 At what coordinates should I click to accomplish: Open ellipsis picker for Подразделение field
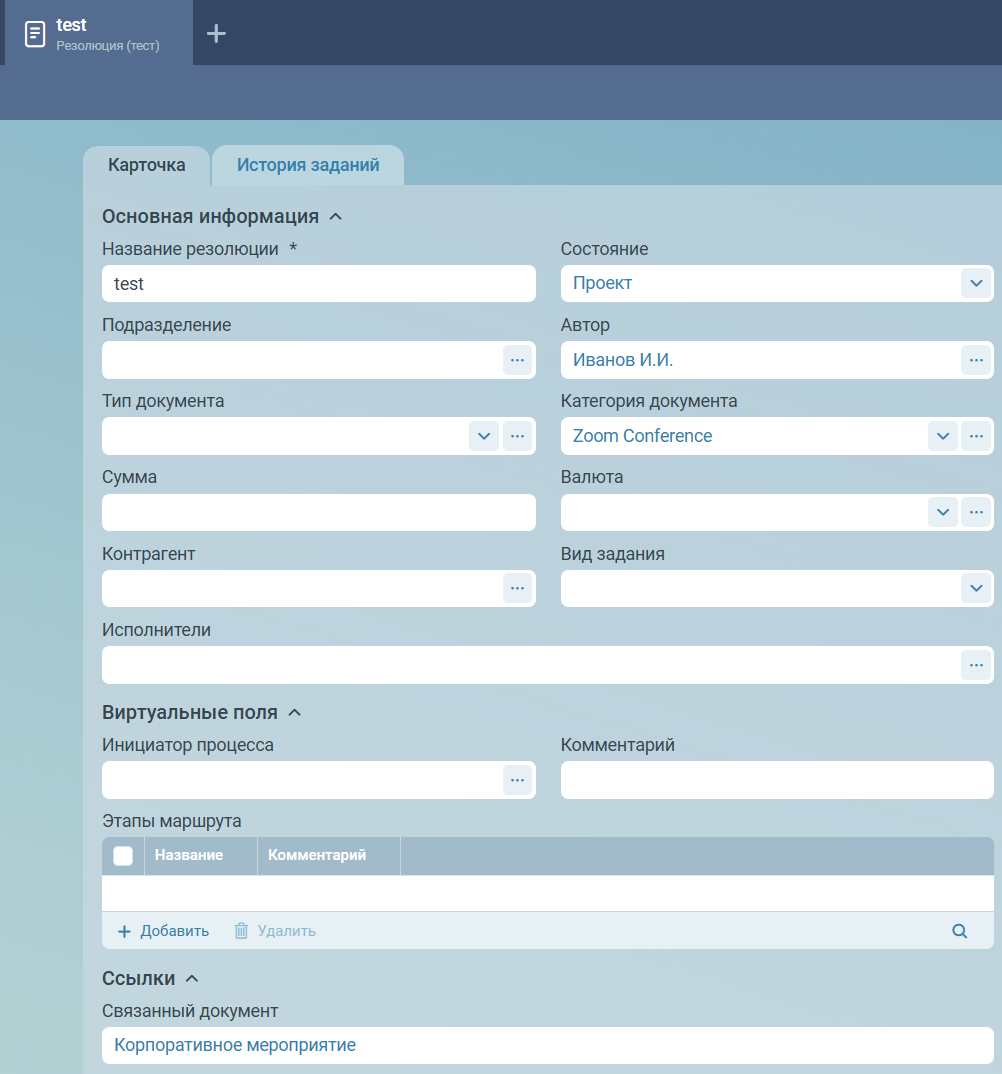pyautogui.click(x=517, y=360)
